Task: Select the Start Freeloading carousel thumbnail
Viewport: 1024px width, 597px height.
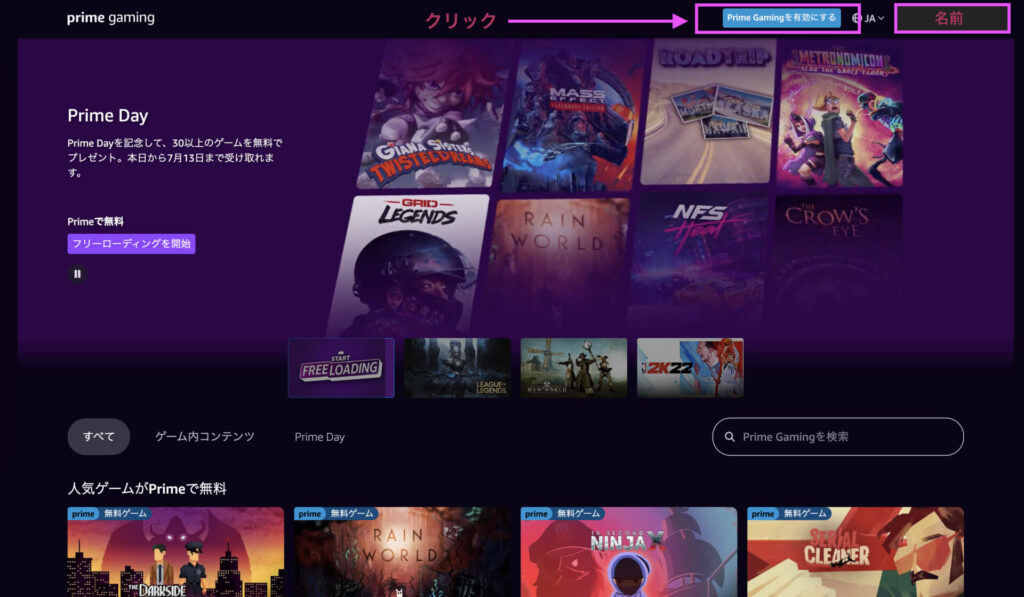Action: coord(341,368)
